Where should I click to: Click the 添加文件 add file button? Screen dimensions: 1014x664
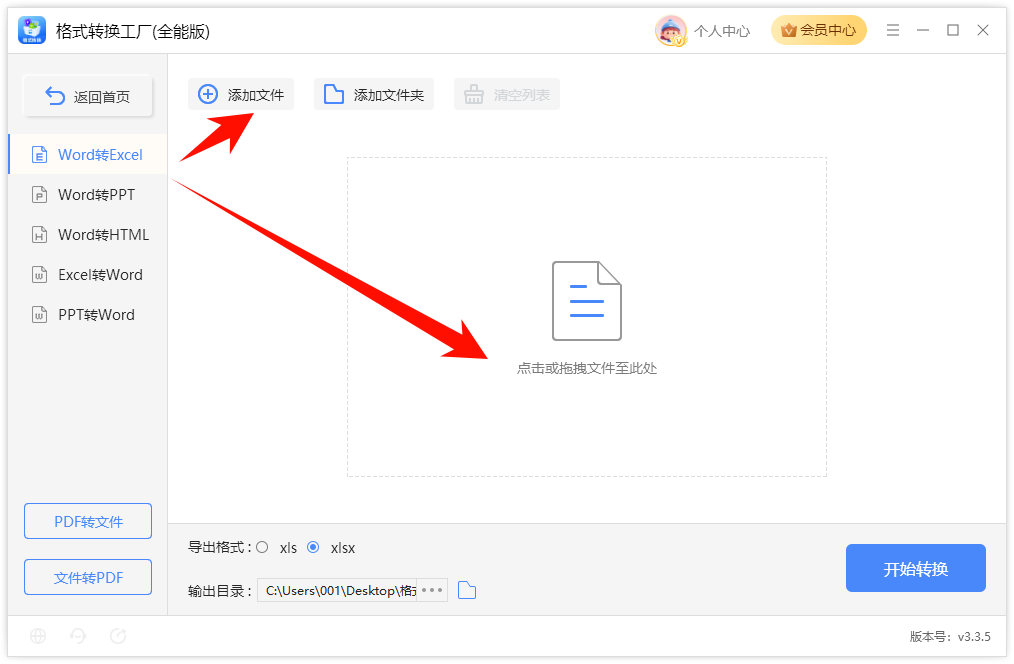click(241, 94)
